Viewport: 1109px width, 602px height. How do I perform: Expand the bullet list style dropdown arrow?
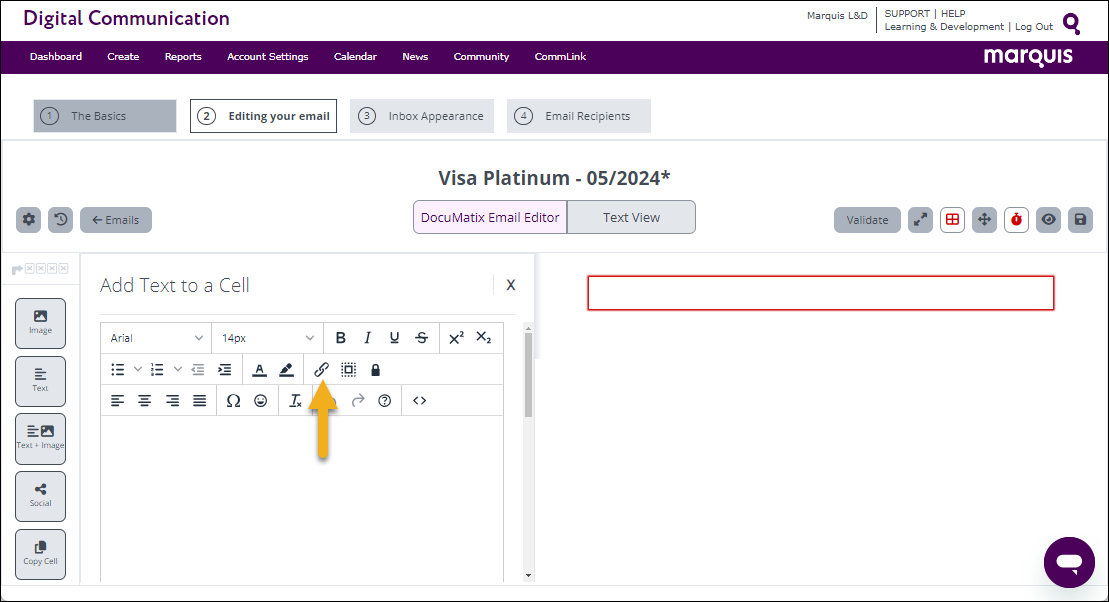click(138, 370)
